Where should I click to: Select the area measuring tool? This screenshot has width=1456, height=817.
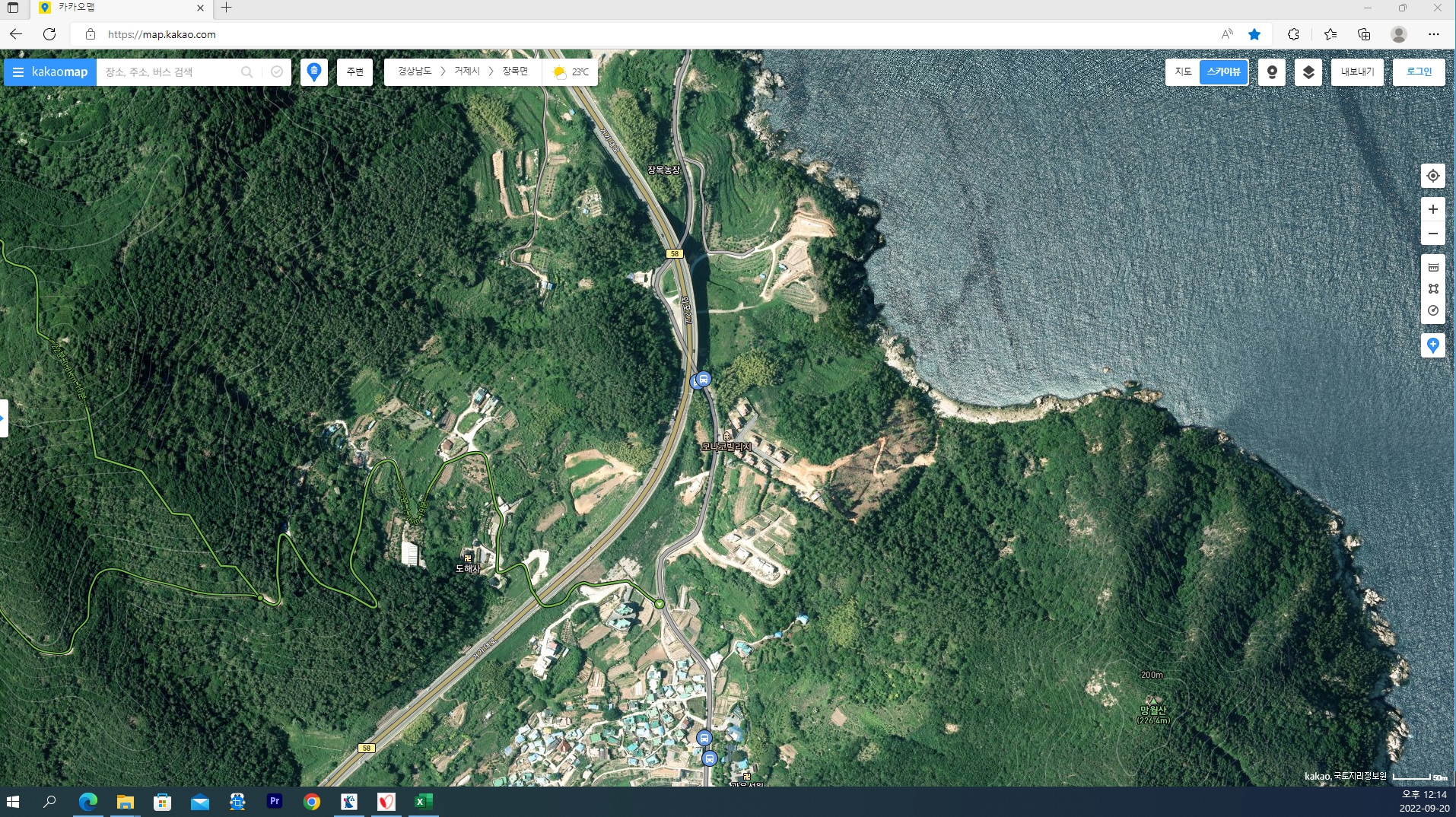[x=1432, y=288]
